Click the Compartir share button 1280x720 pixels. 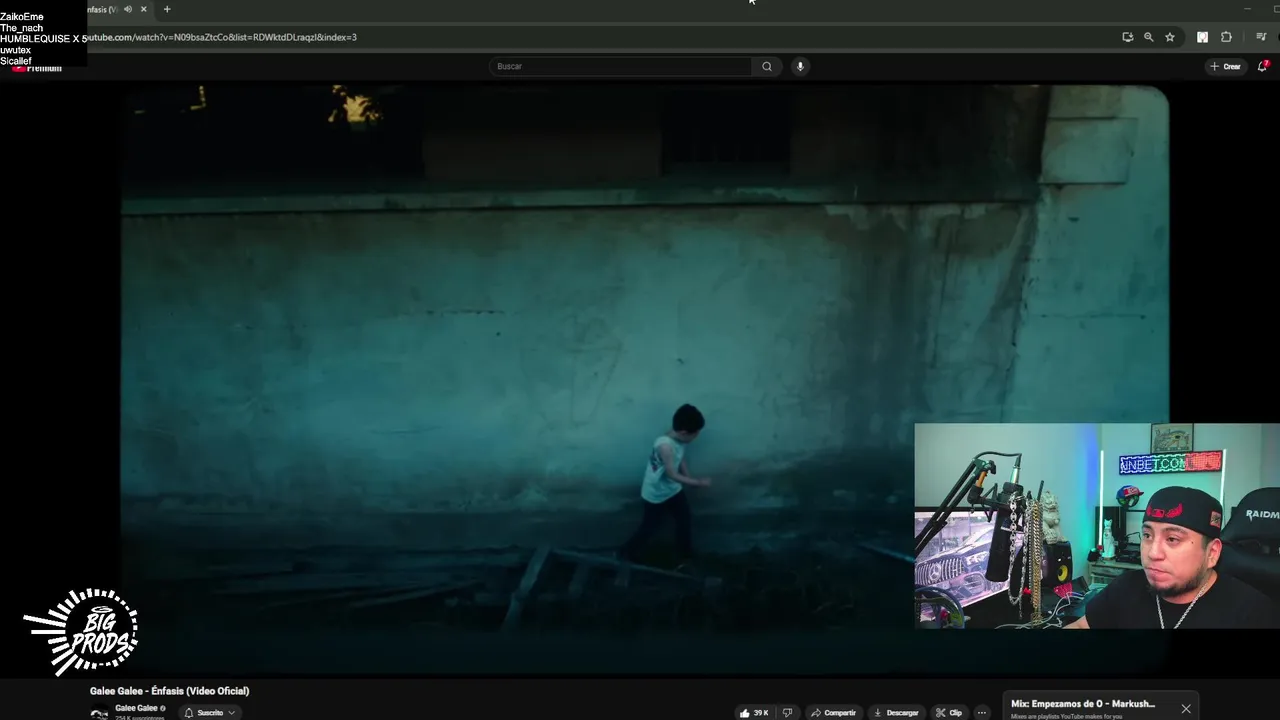833,713
